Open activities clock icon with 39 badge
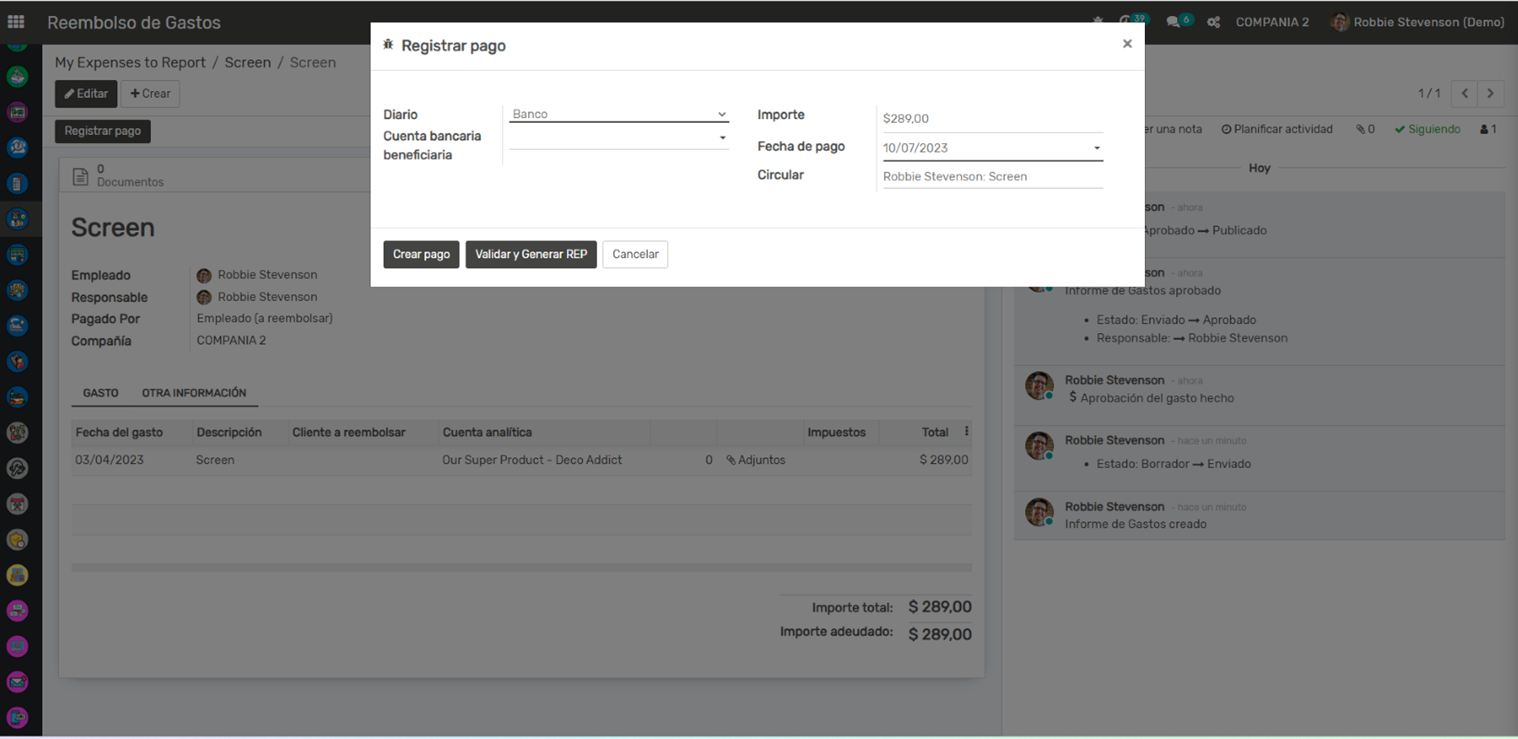The width and height of the screenshot is (1518, 739). point(1129,21)
